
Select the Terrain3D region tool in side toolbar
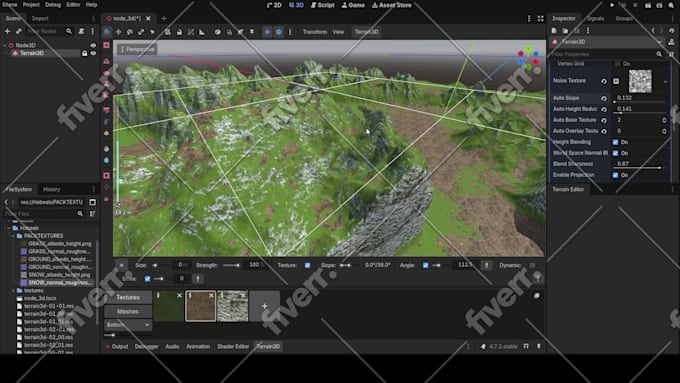107,45
